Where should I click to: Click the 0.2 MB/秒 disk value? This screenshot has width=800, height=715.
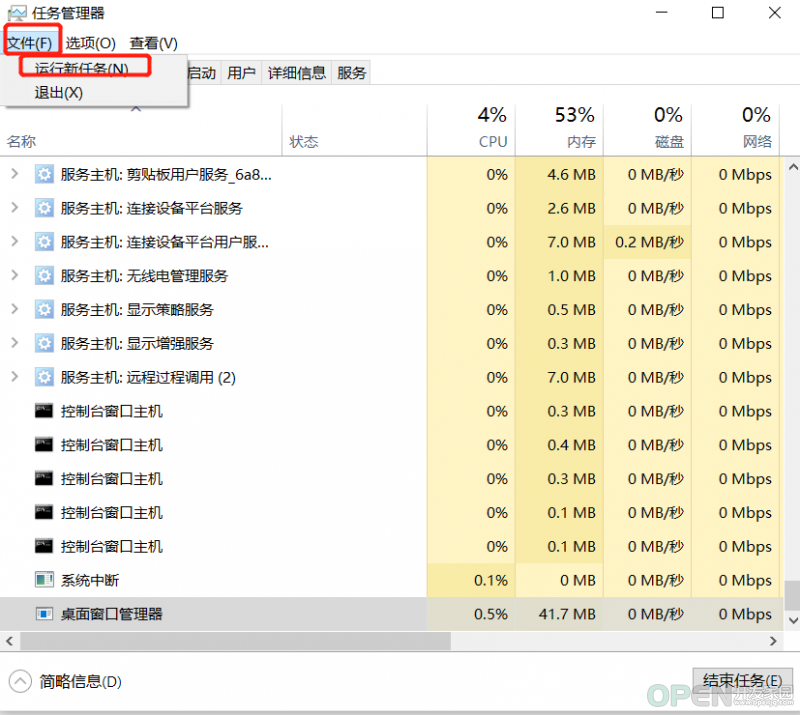(649, 242)
